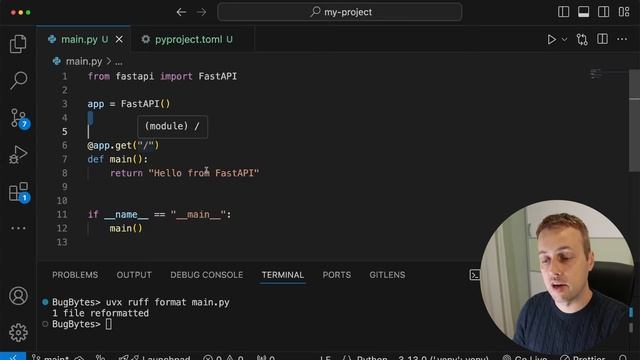Click the remote window indicator in status bar

pyautogui.click(x=13, y=357)
